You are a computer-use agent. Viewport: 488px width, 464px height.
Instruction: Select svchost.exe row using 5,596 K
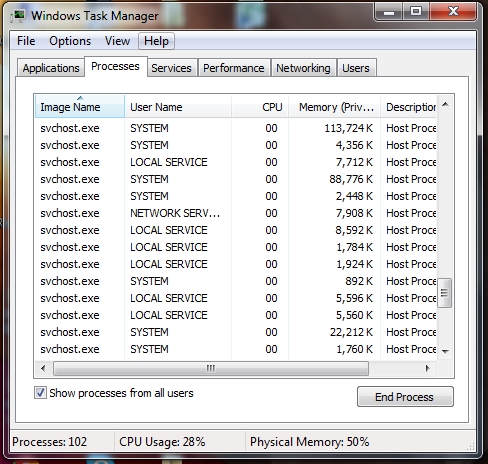click(x=235, y=298)
